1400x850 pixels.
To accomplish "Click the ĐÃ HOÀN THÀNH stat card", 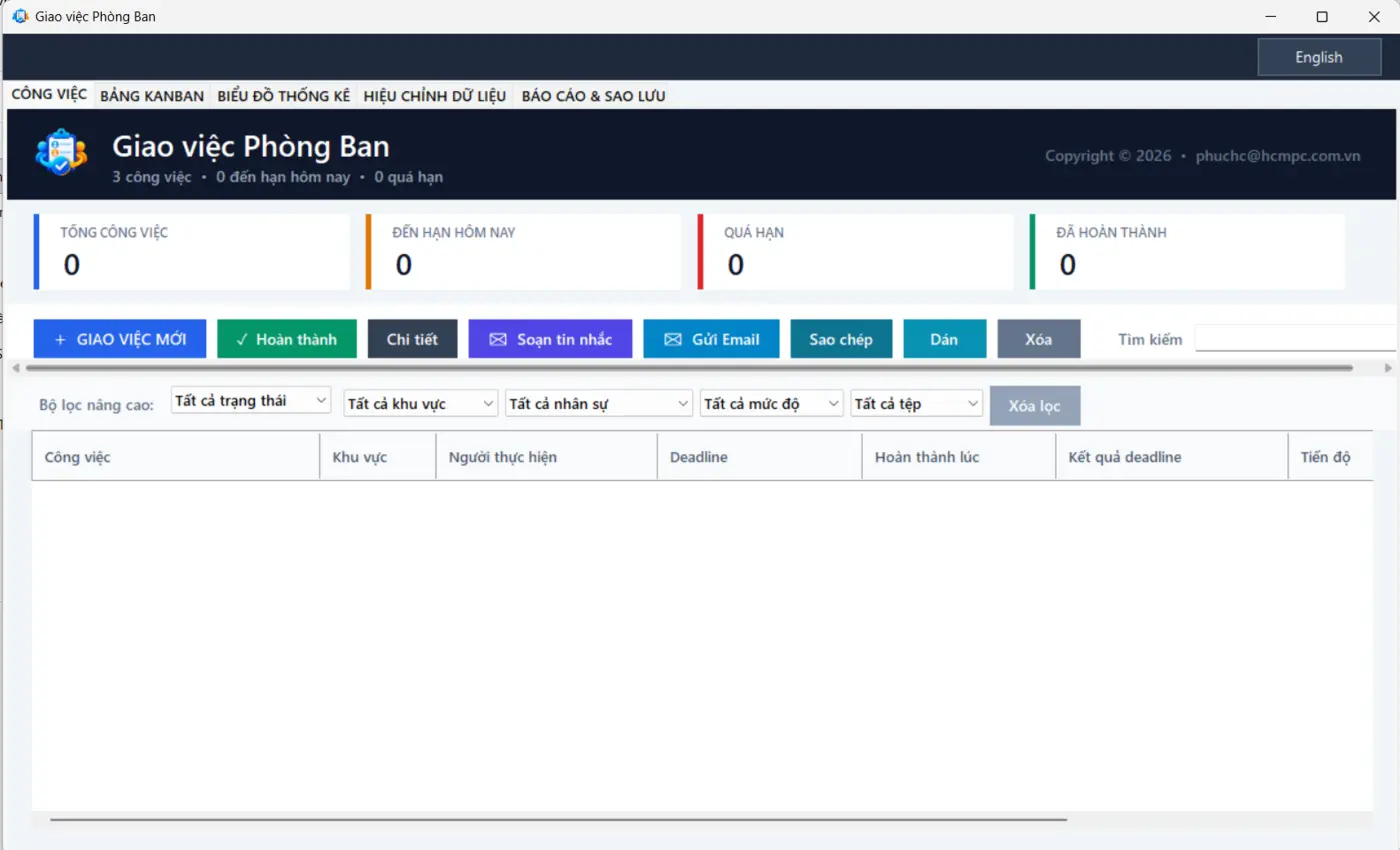I will coord(1188,252).
